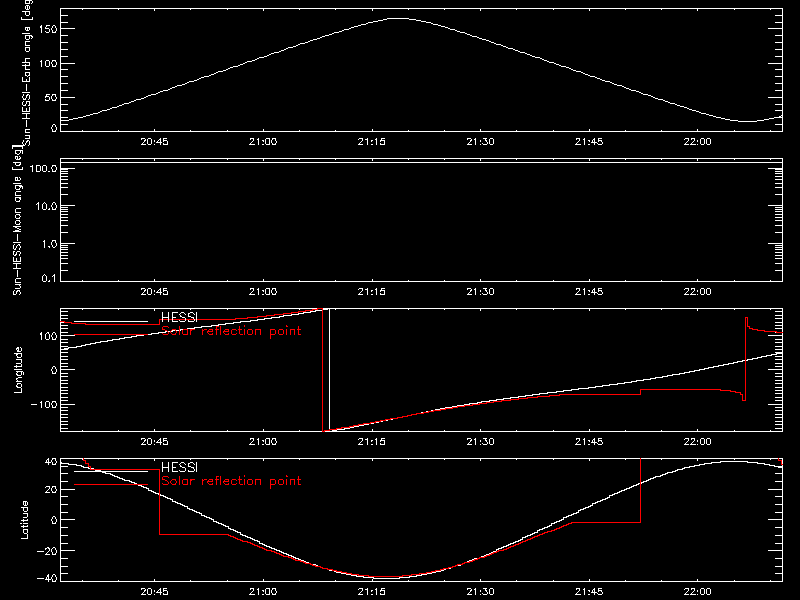Viewport: 800px width, 600px height.
Task: Select 20:45 time label under Earth angle plot
Action: coord(154,142)
